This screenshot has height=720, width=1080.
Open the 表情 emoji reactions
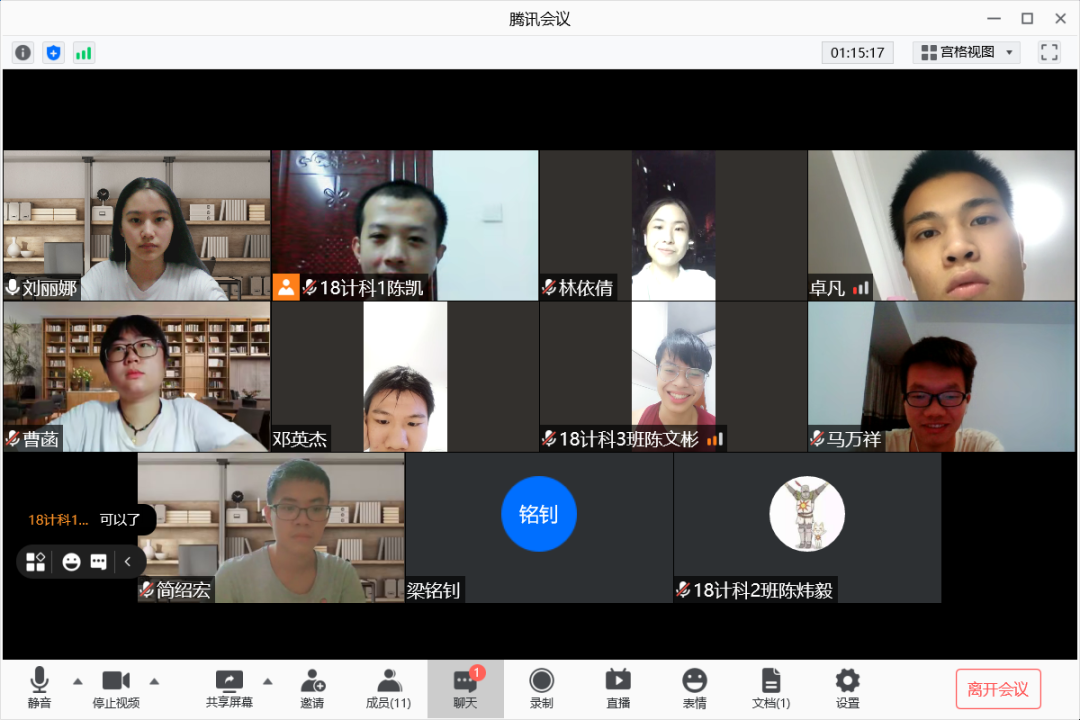694,688
